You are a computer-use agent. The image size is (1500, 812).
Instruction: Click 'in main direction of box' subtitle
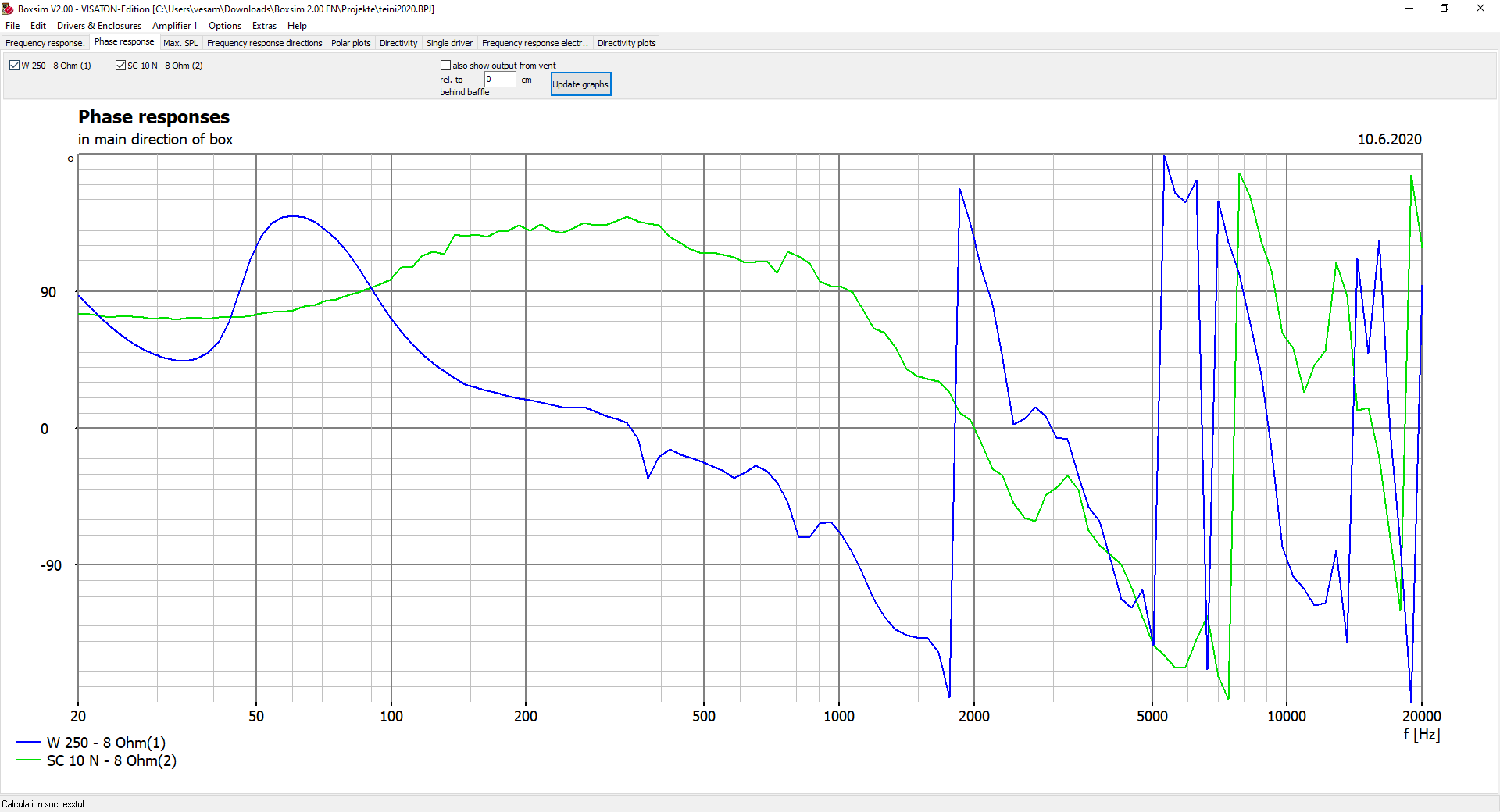[155, 139]
